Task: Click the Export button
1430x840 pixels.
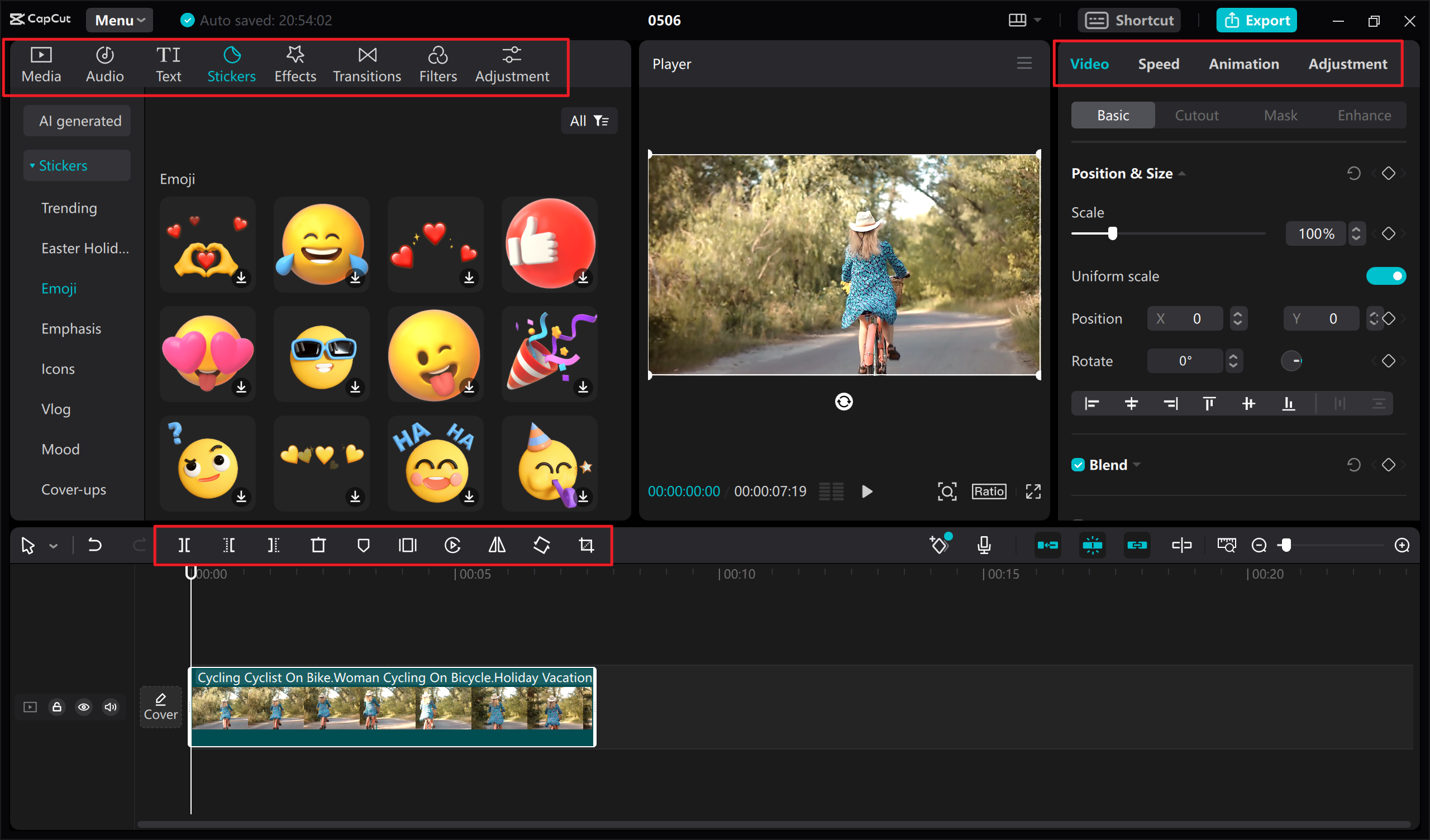Action: (x=1256, y=21)
